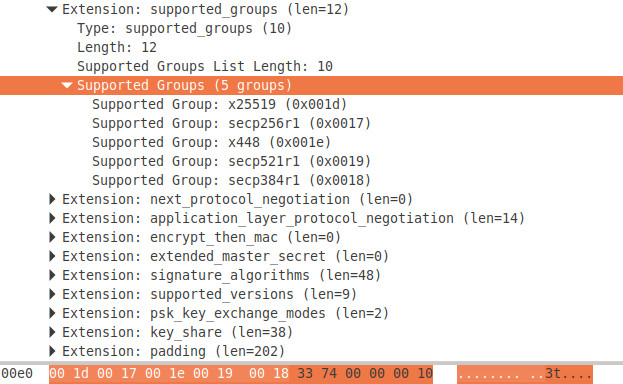Viewport: 623px width, 384px height.
Task: Select the Type: supported_groups (10) row
Action: 312,28
